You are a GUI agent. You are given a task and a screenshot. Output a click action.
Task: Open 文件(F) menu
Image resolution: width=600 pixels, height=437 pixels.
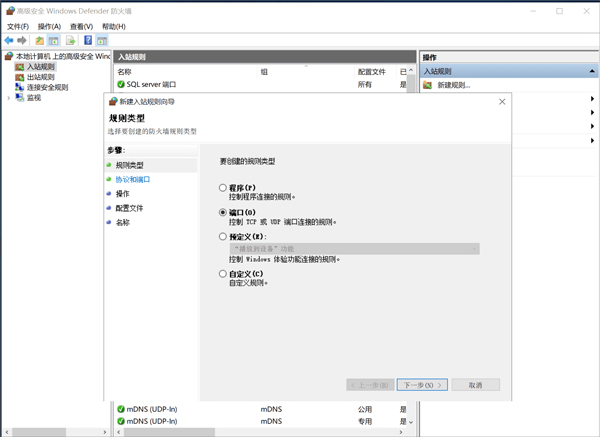coord(18,26)
